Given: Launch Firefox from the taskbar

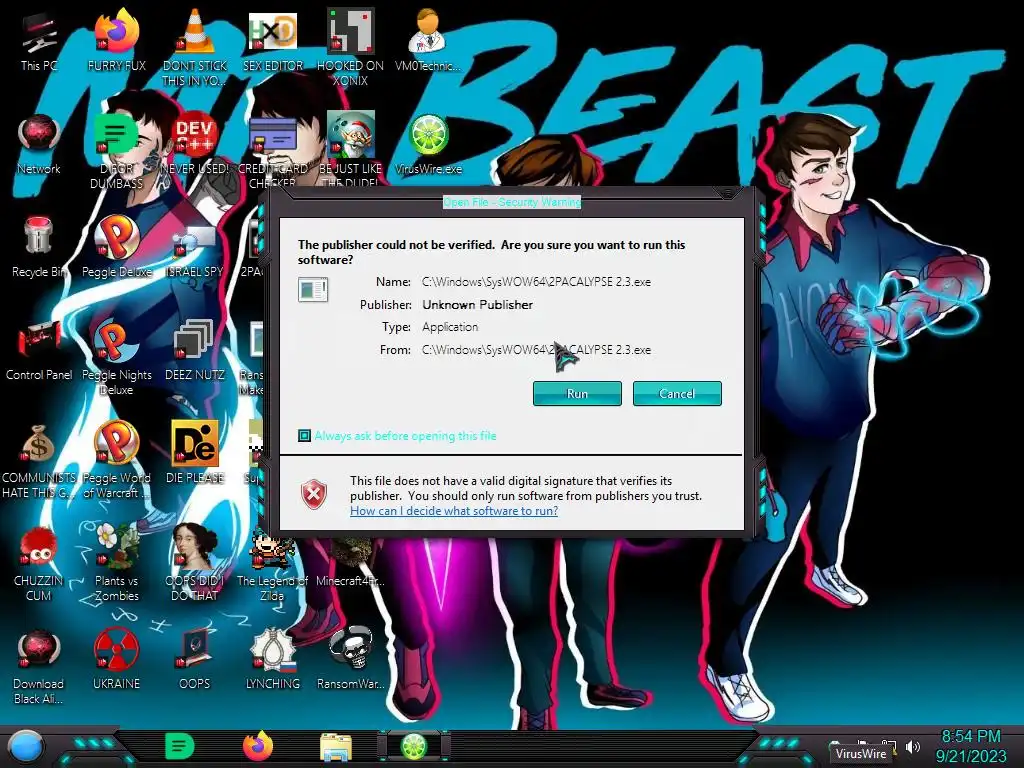Looking at the screenshot, I should coord(258,746).
